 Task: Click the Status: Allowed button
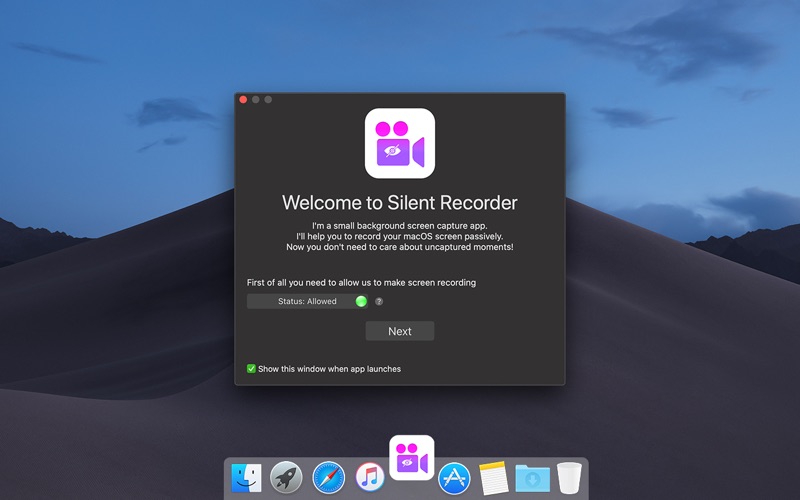(307, 302)
